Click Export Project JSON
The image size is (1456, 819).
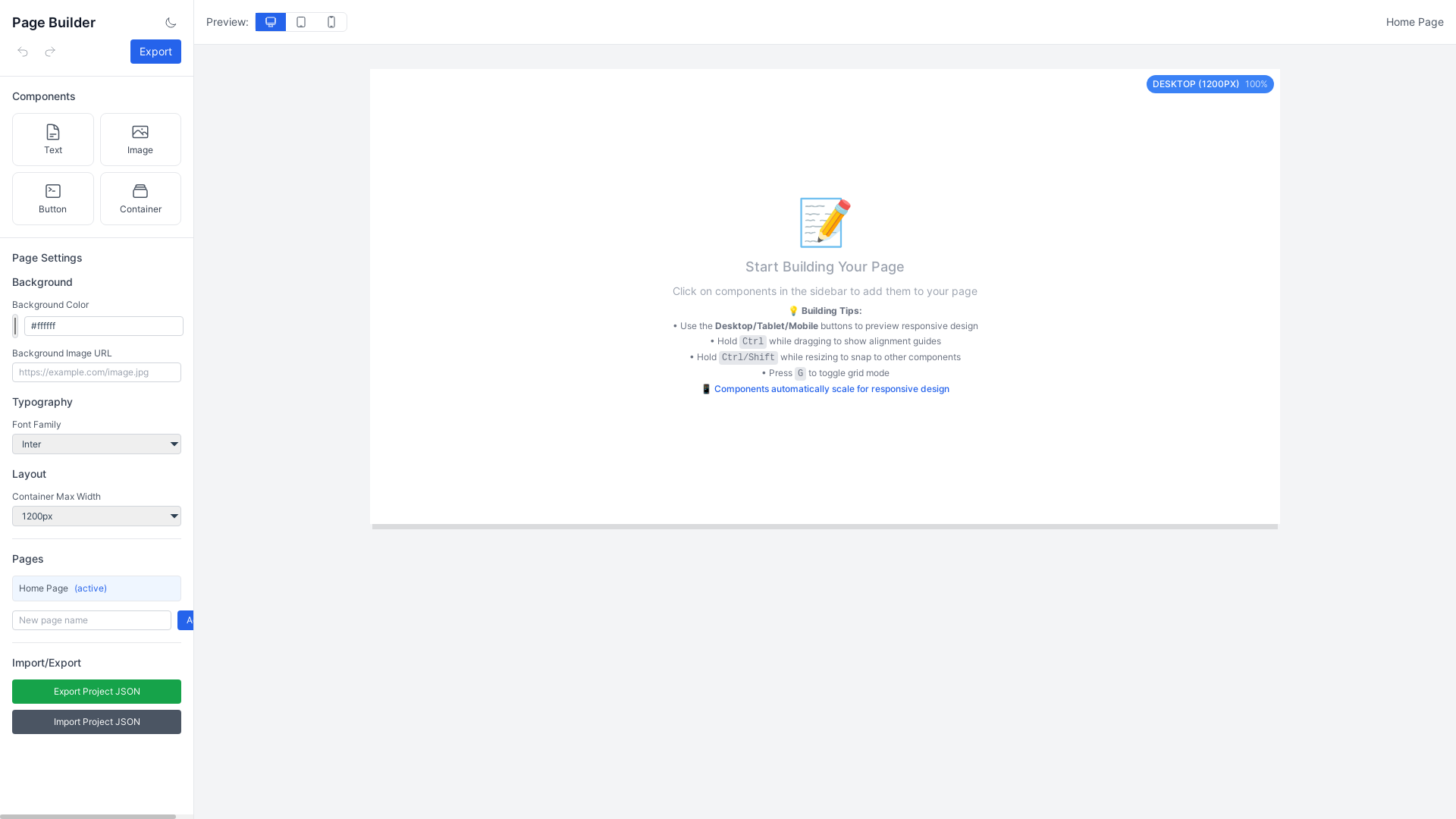(96, 692)
